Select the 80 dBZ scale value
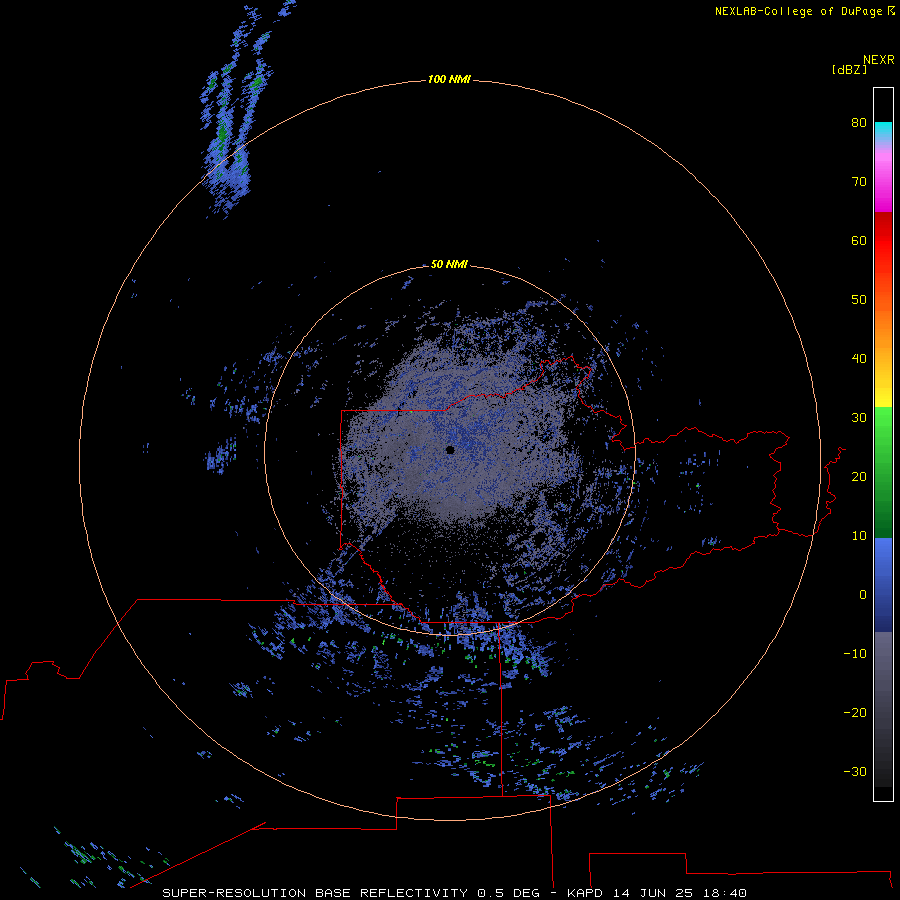The height and width of the screenshot is (900, 900). [859, 122]
